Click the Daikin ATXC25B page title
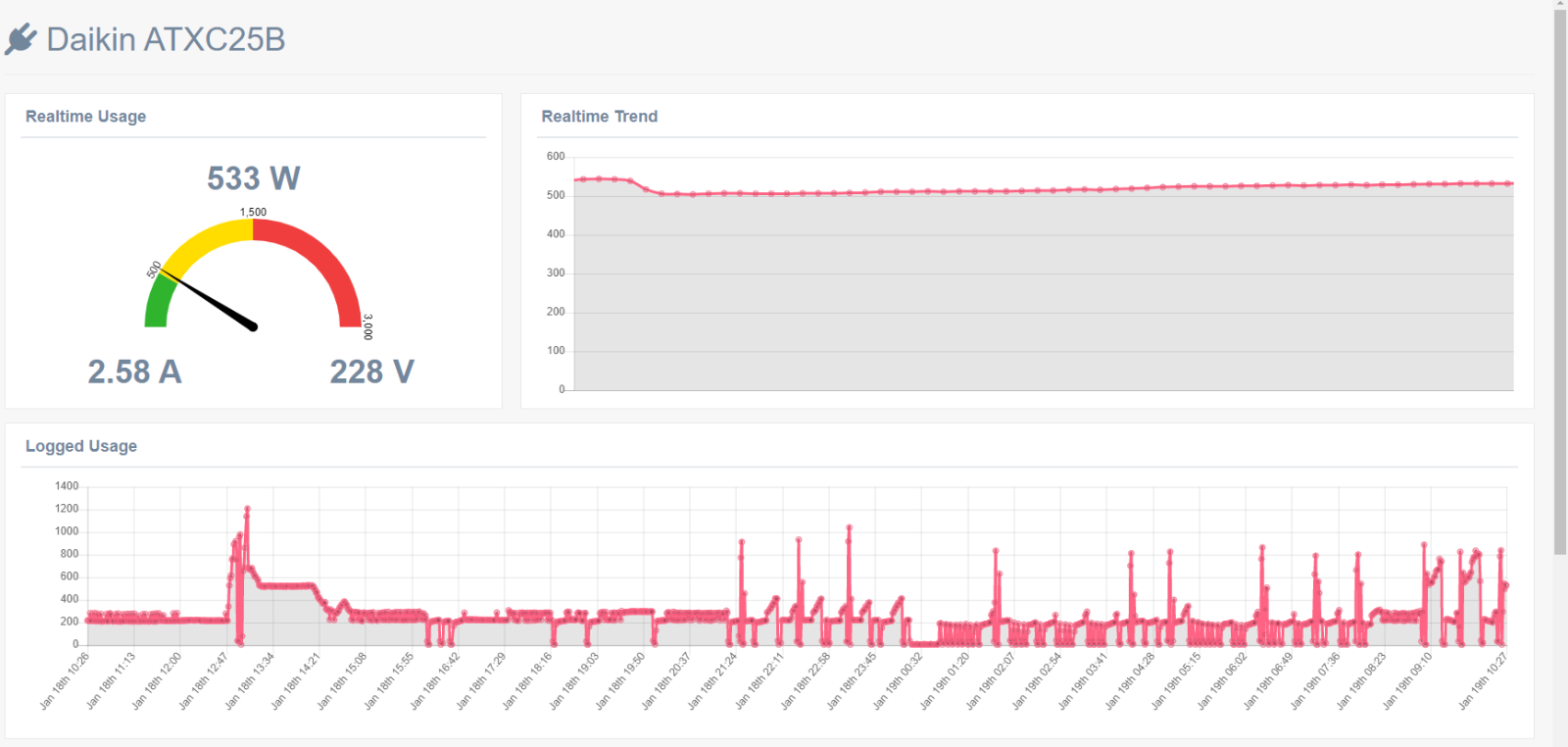The width and height of the screenshot is (1568, 747). tap(166, 39)
